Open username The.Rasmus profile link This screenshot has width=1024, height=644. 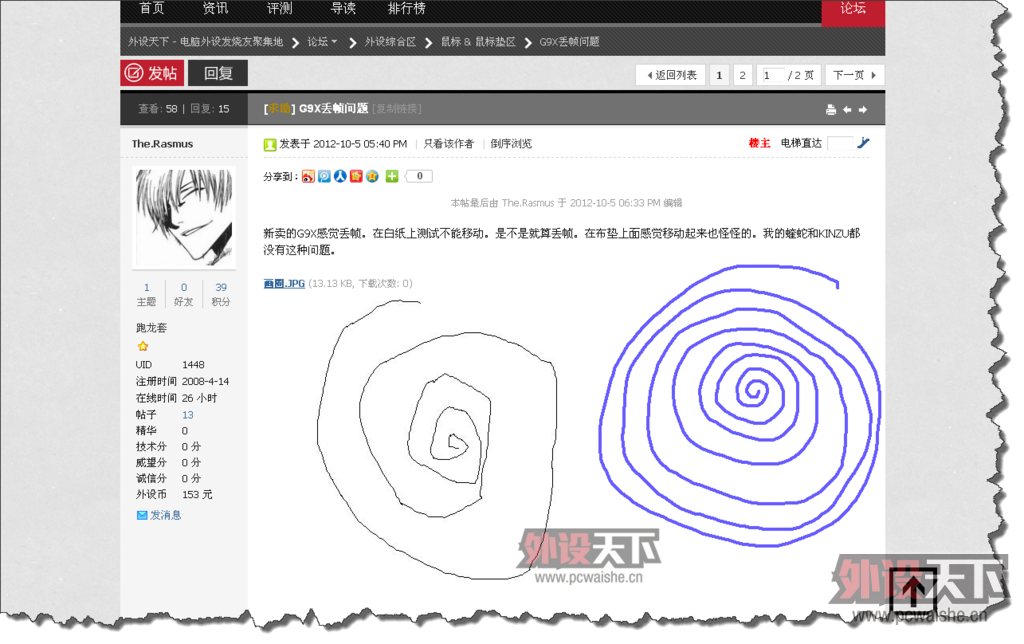[162, 144]
